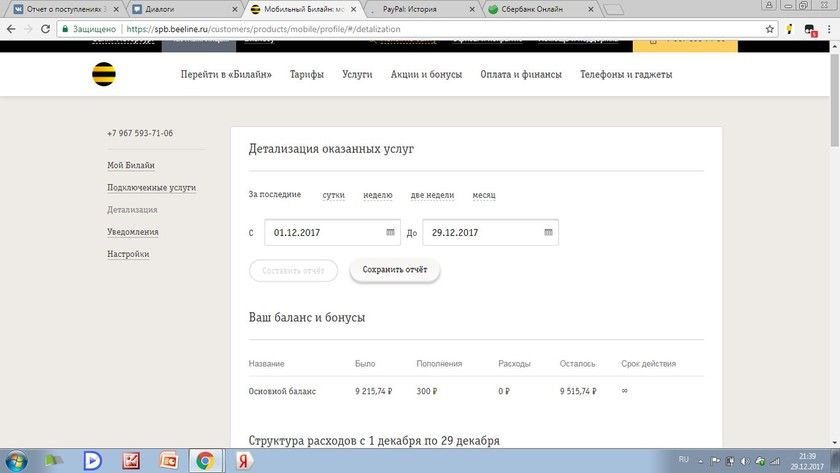Open Уведомления sidebar link
Viewport: 840px width, 473px height.
pos(133,232)
